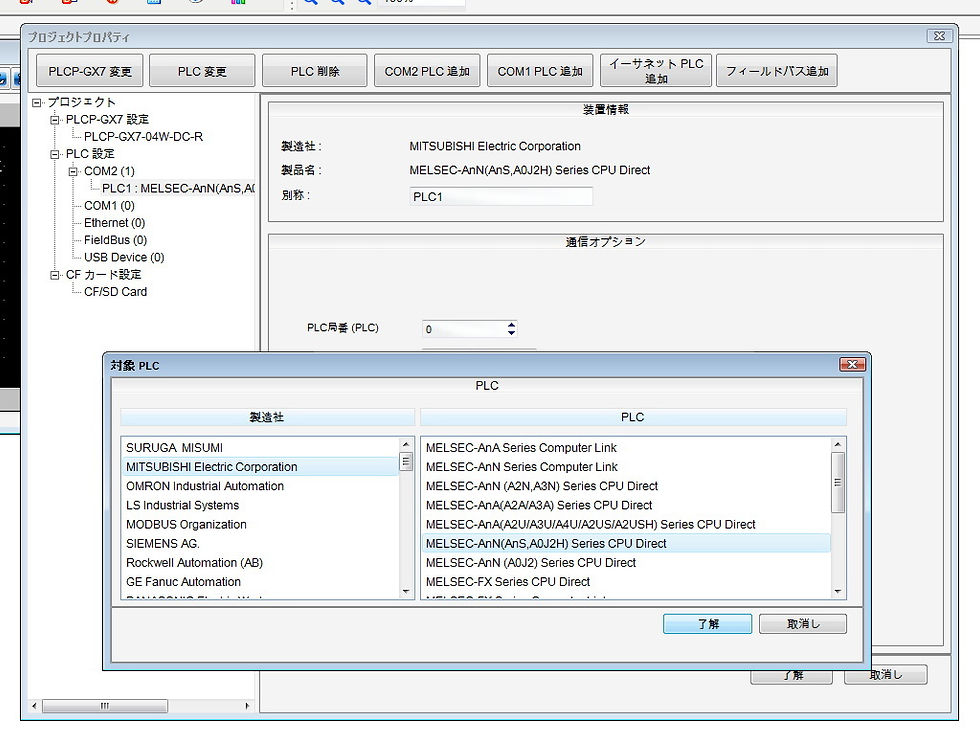Click manufacturer list scroll down arrow
The width and height of the screenshot is (980, 743).
point(406,591)
